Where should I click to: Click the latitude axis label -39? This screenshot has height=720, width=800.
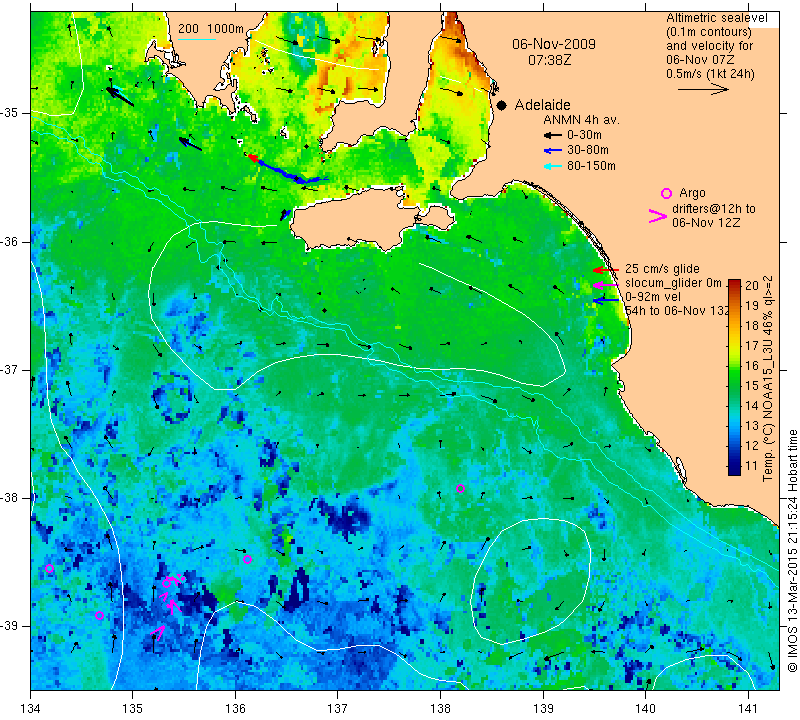10,626
